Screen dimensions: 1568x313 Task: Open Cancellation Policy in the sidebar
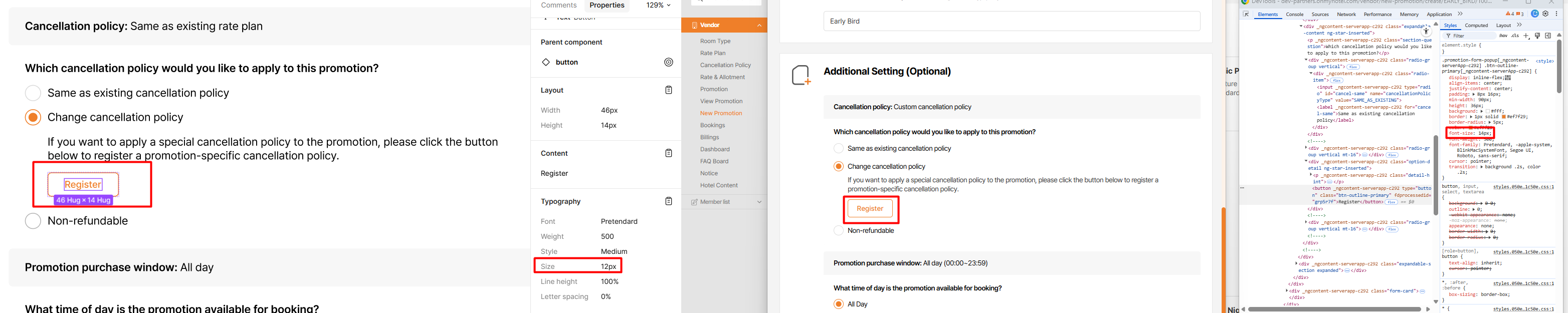pyautogui.click(x=725, y=65)
